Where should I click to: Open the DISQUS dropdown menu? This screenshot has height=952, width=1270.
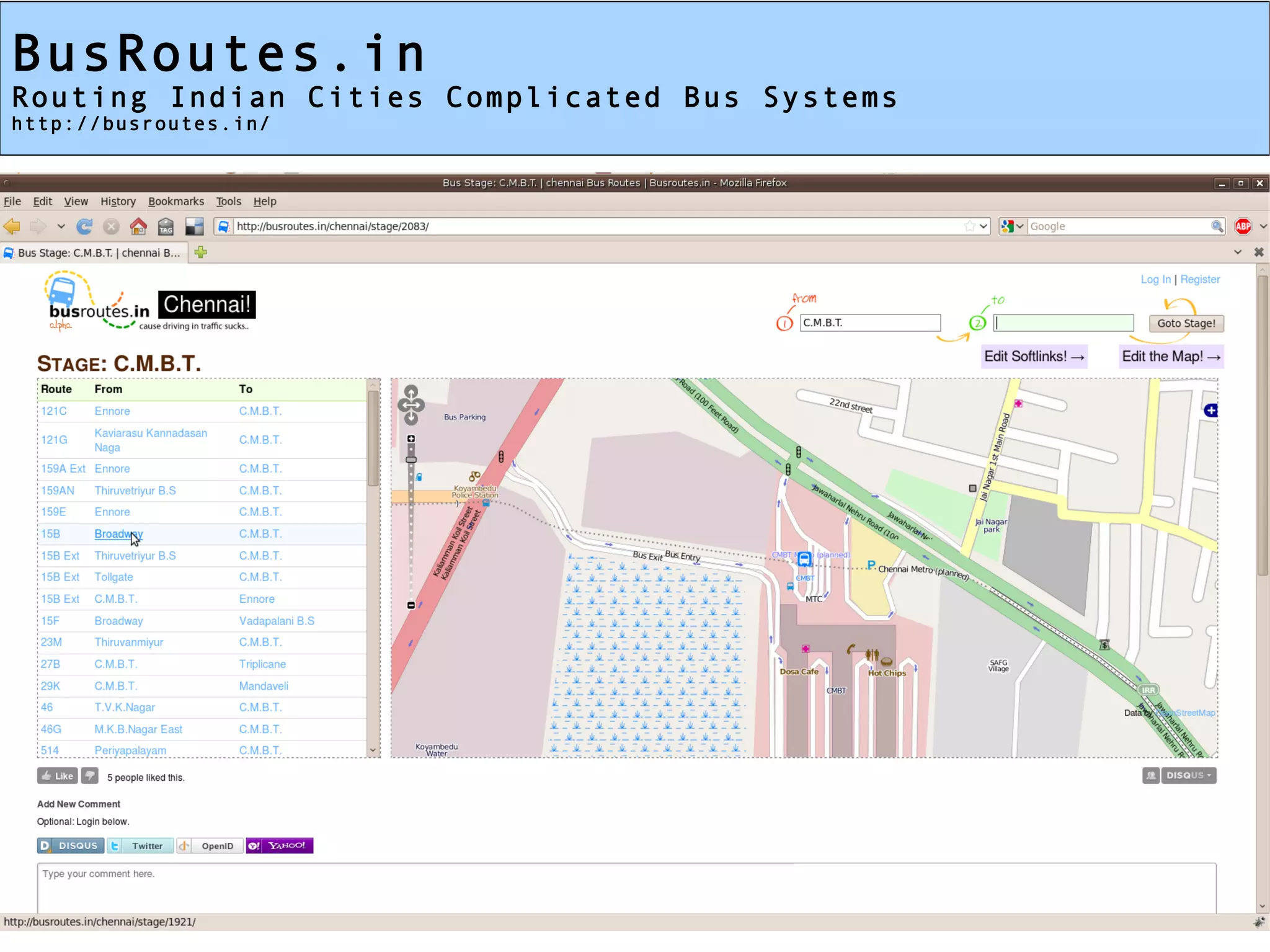[1188, 775]
